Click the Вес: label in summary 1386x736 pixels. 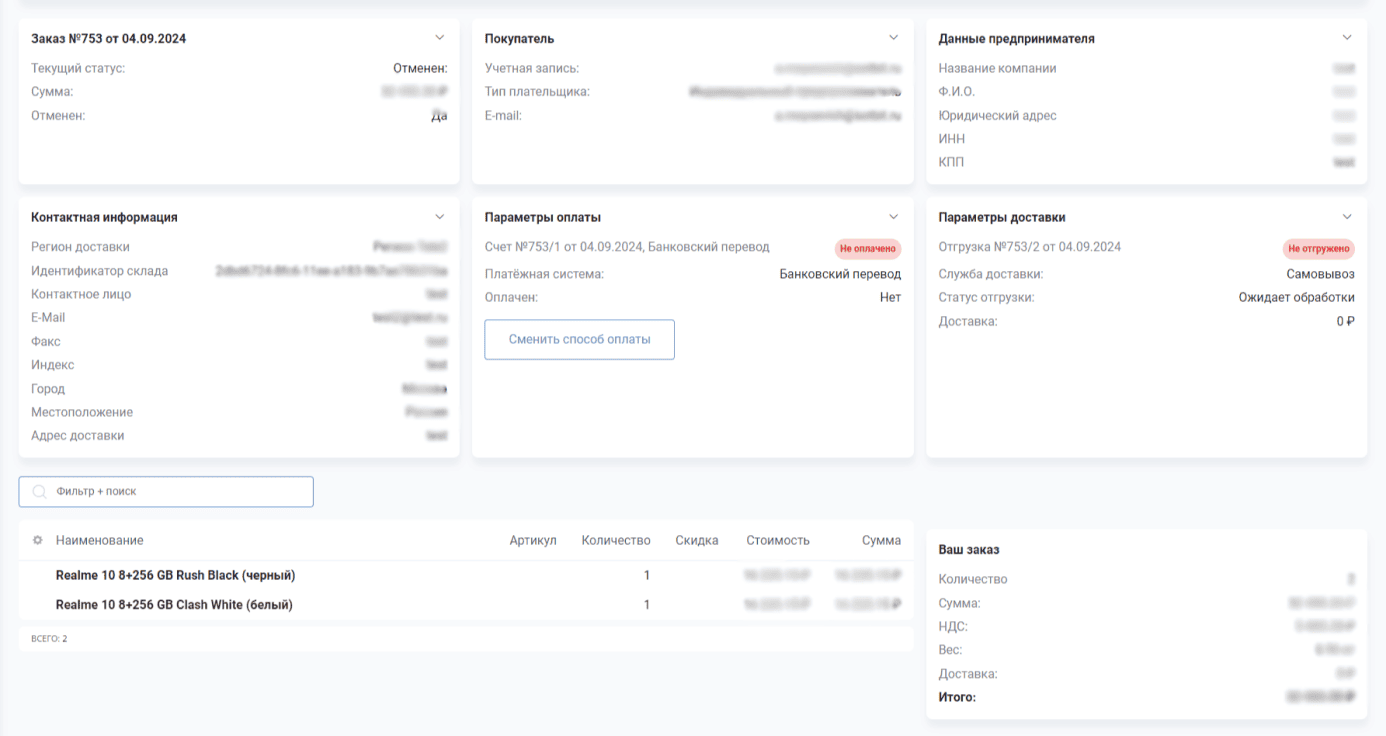(951, 650)
